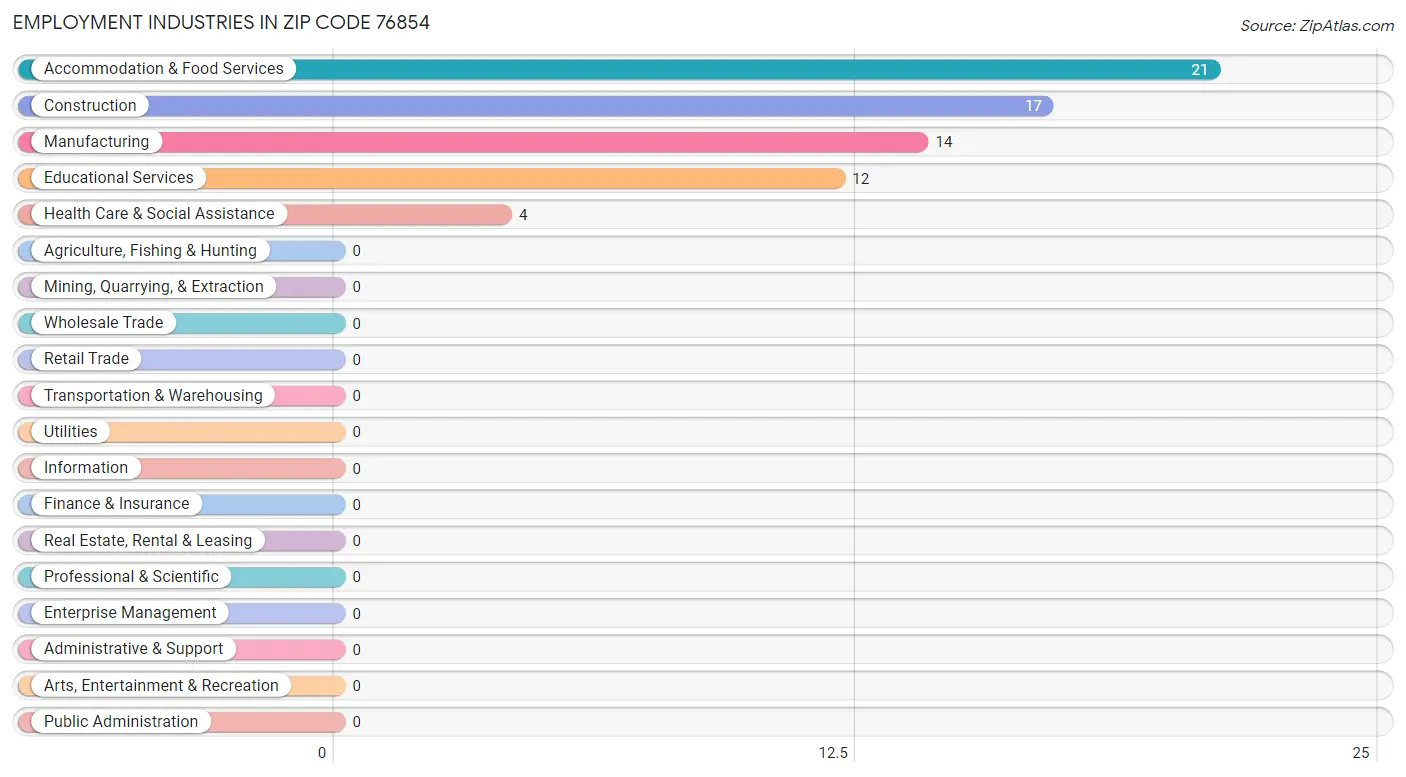Click Arts, Entertainment & Recreation label
Image resolution: width=1406 pixels, height=777 pixels.
click(x=161, y=686)
